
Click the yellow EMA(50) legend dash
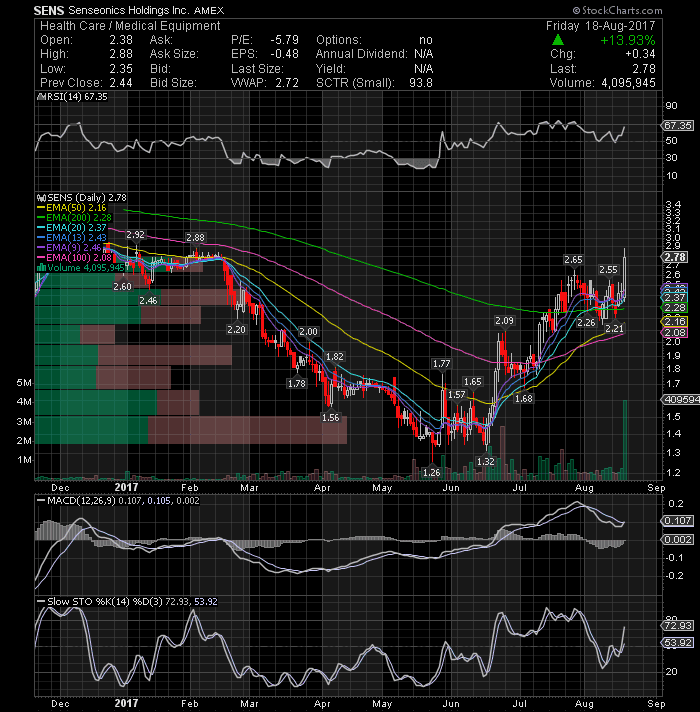tap(41, 208)
